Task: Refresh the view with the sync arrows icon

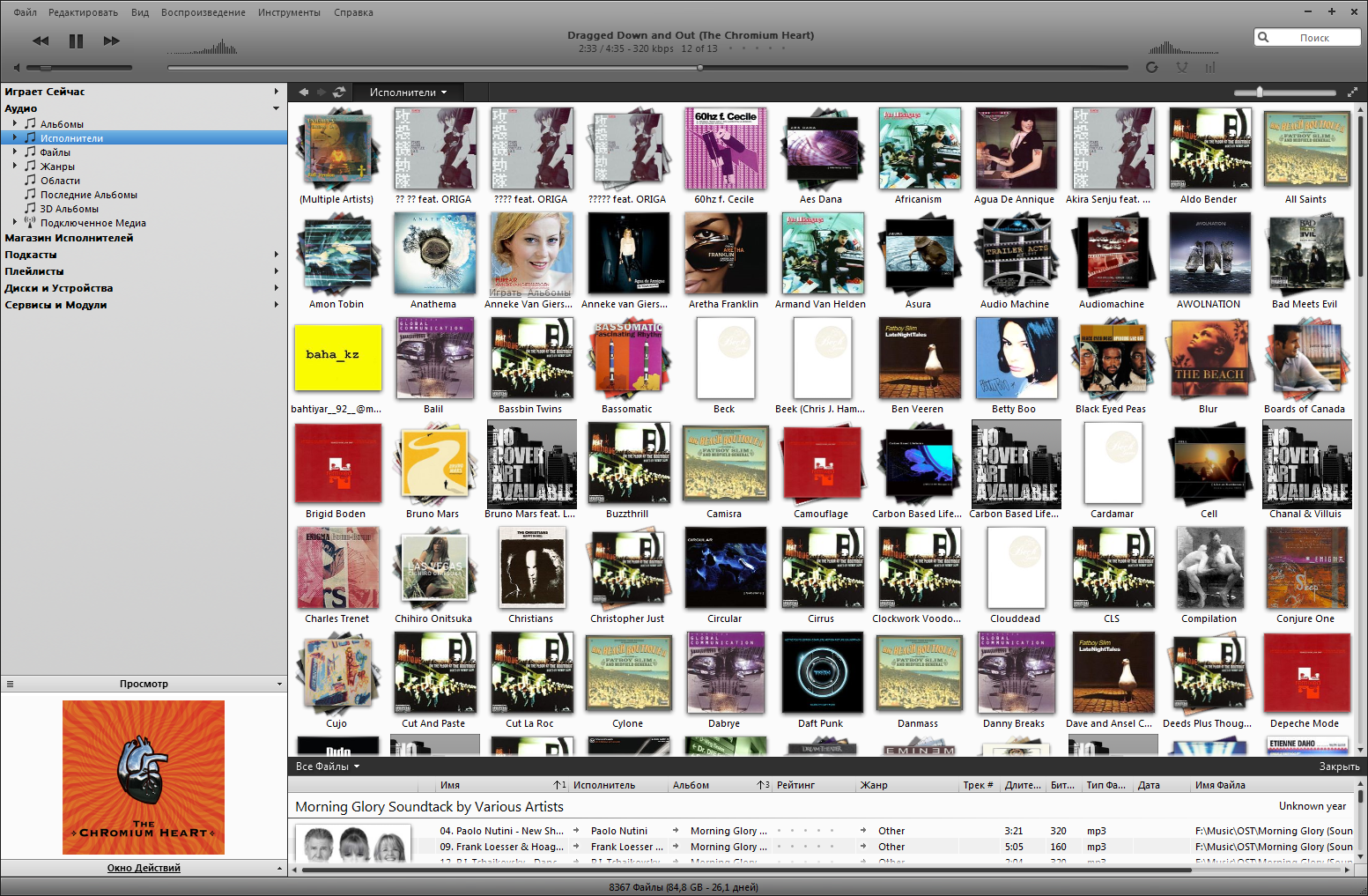Action: 338,92
